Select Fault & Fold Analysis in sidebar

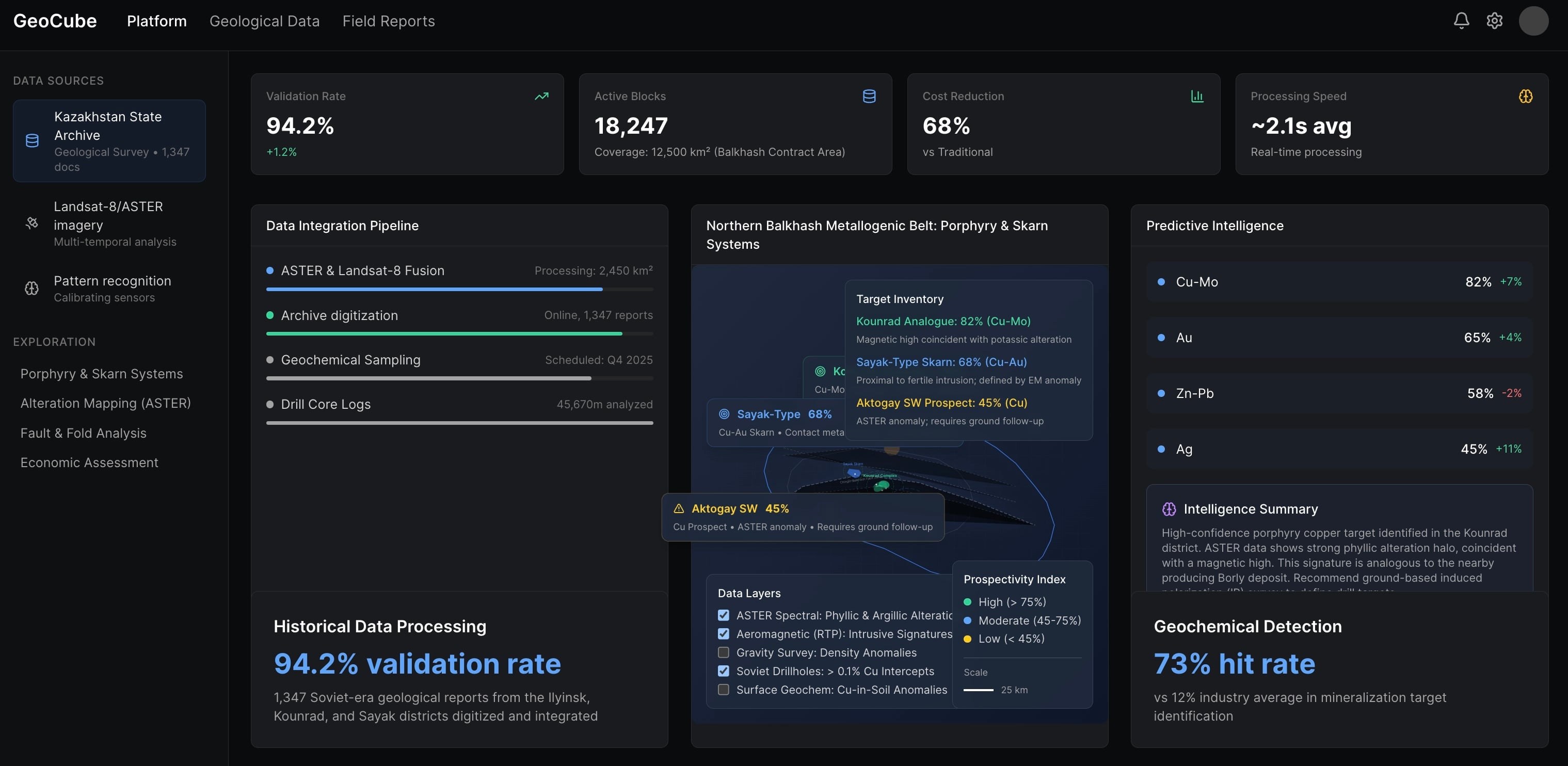pos(84,433)
